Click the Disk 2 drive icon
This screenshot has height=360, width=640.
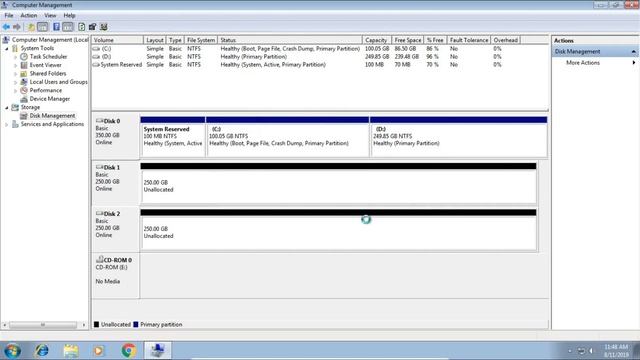click(x=99, y=213)
